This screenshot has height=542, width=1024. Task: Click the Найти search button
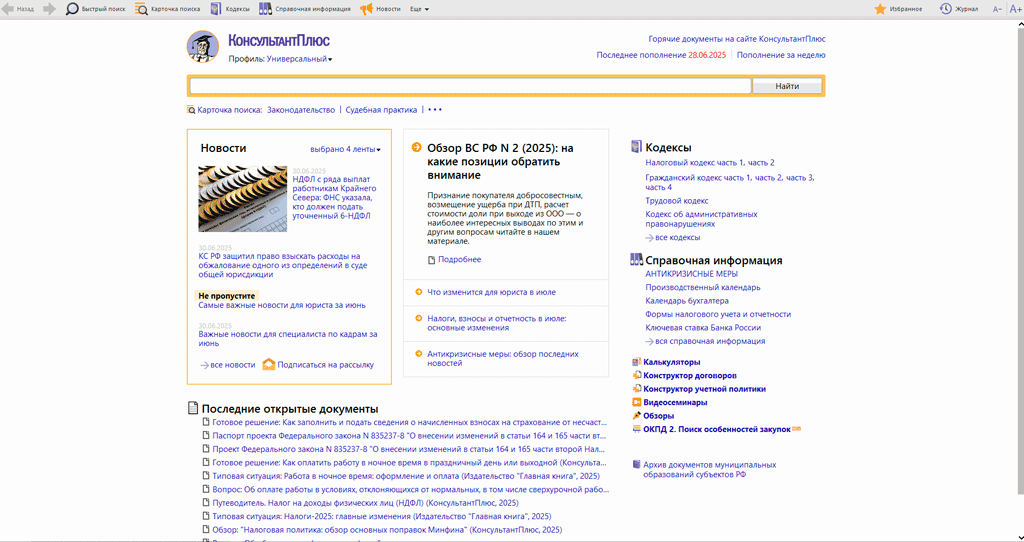tap(787, 86)
